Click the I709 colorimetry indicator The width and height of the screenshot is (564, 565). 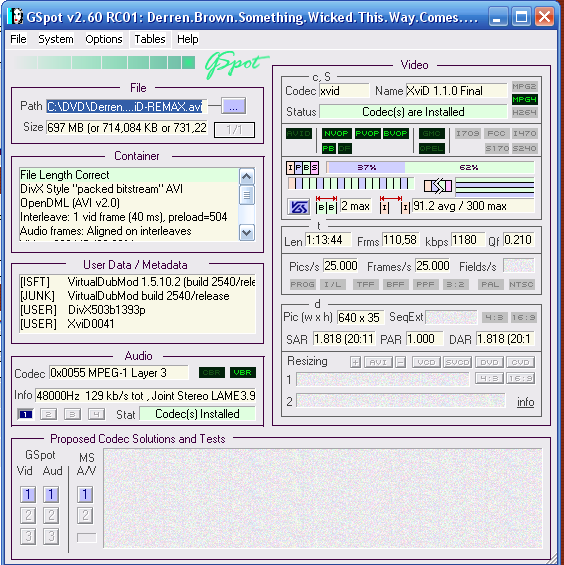pyautogui.click(x=467, y=133)
